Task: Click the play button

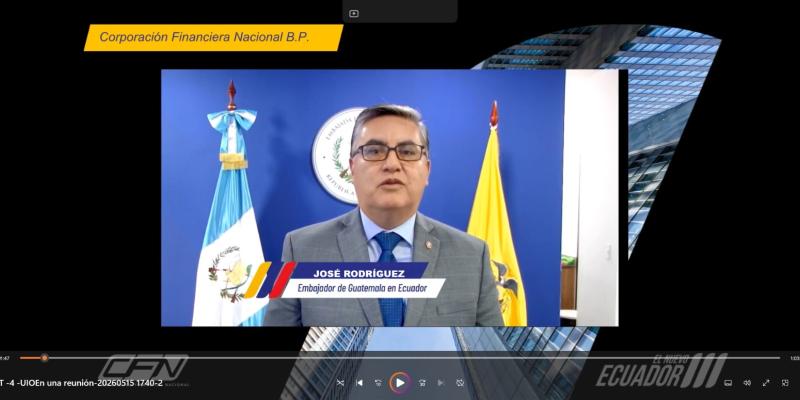Action: pos(400,383)
